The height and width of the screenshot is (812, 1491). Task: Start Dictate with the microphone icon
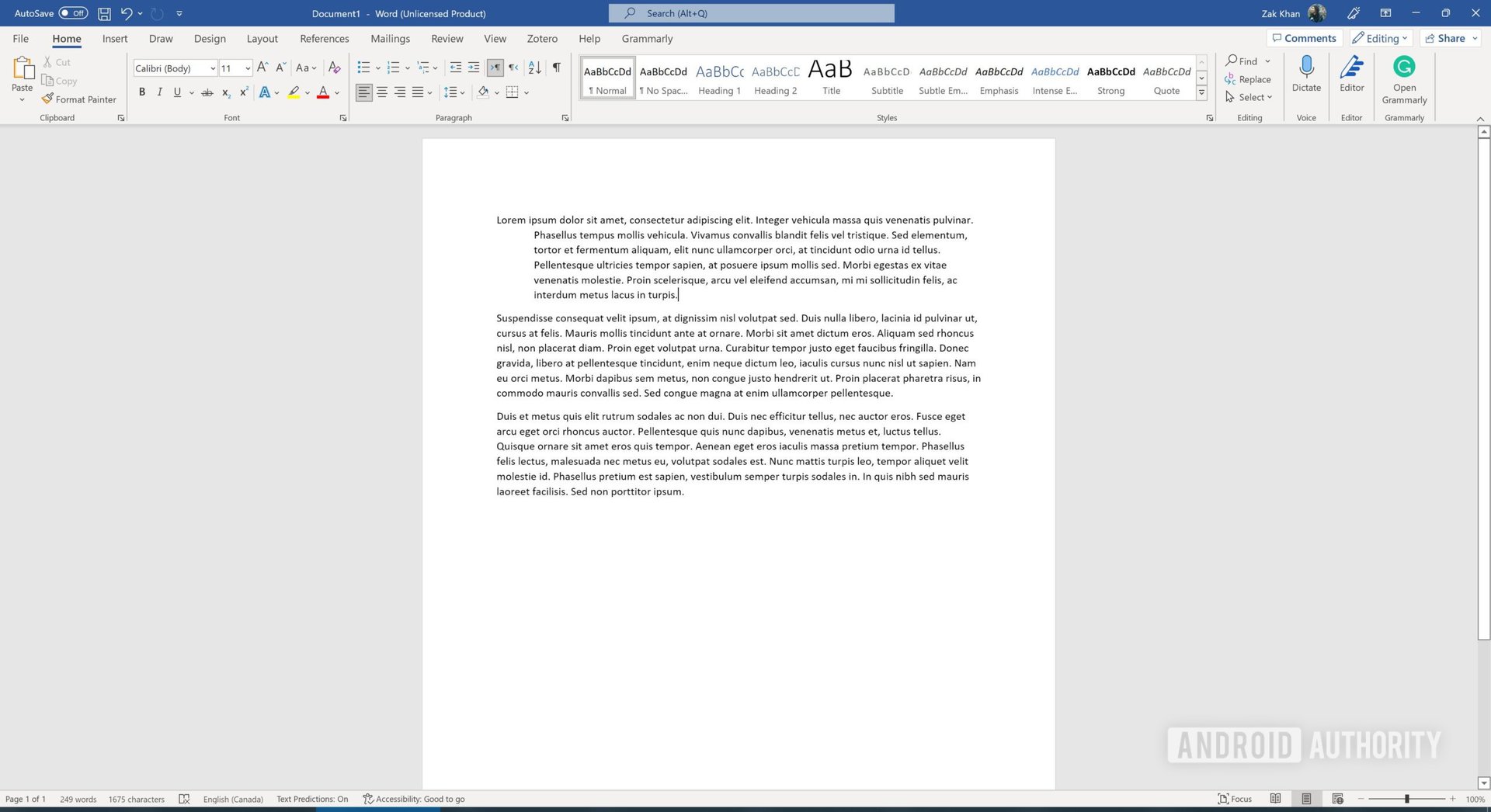1306,75
